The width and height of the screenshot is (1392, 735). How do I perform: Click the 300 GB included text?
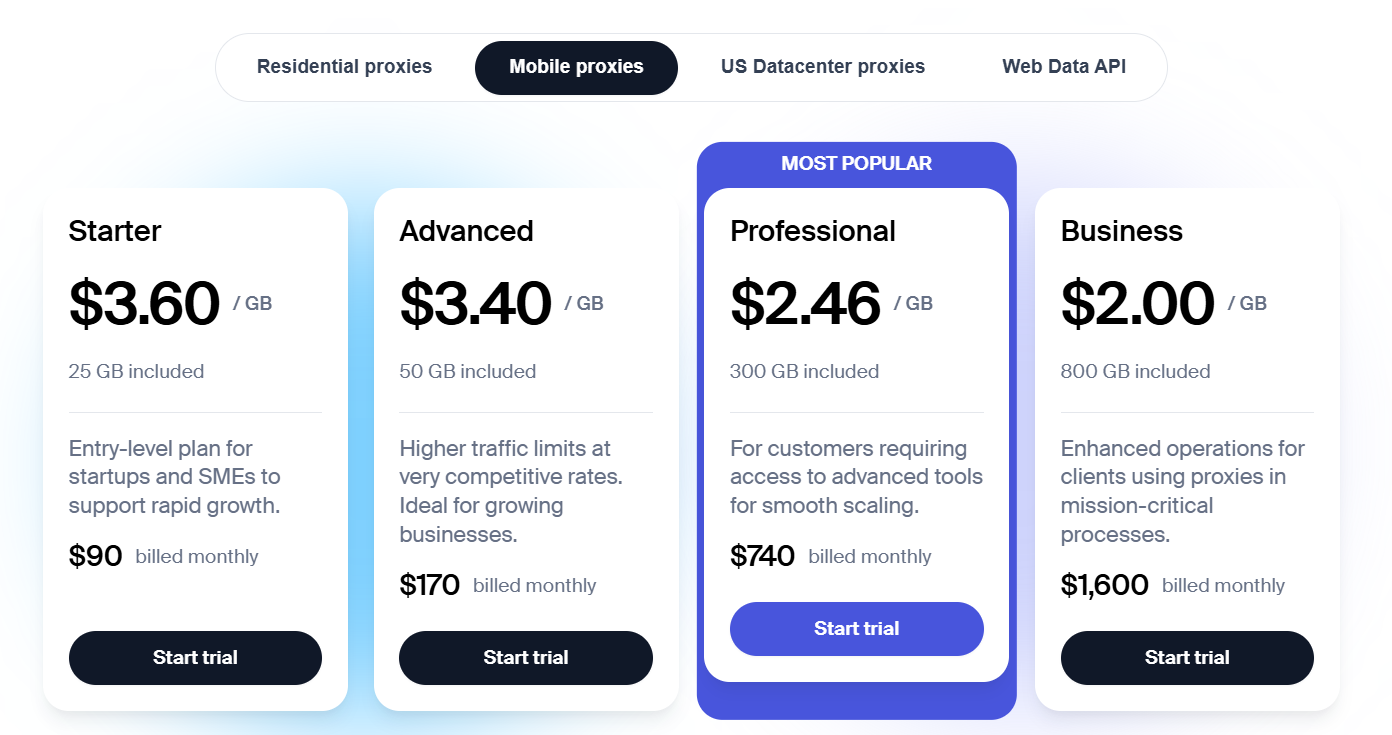point(804,371)
